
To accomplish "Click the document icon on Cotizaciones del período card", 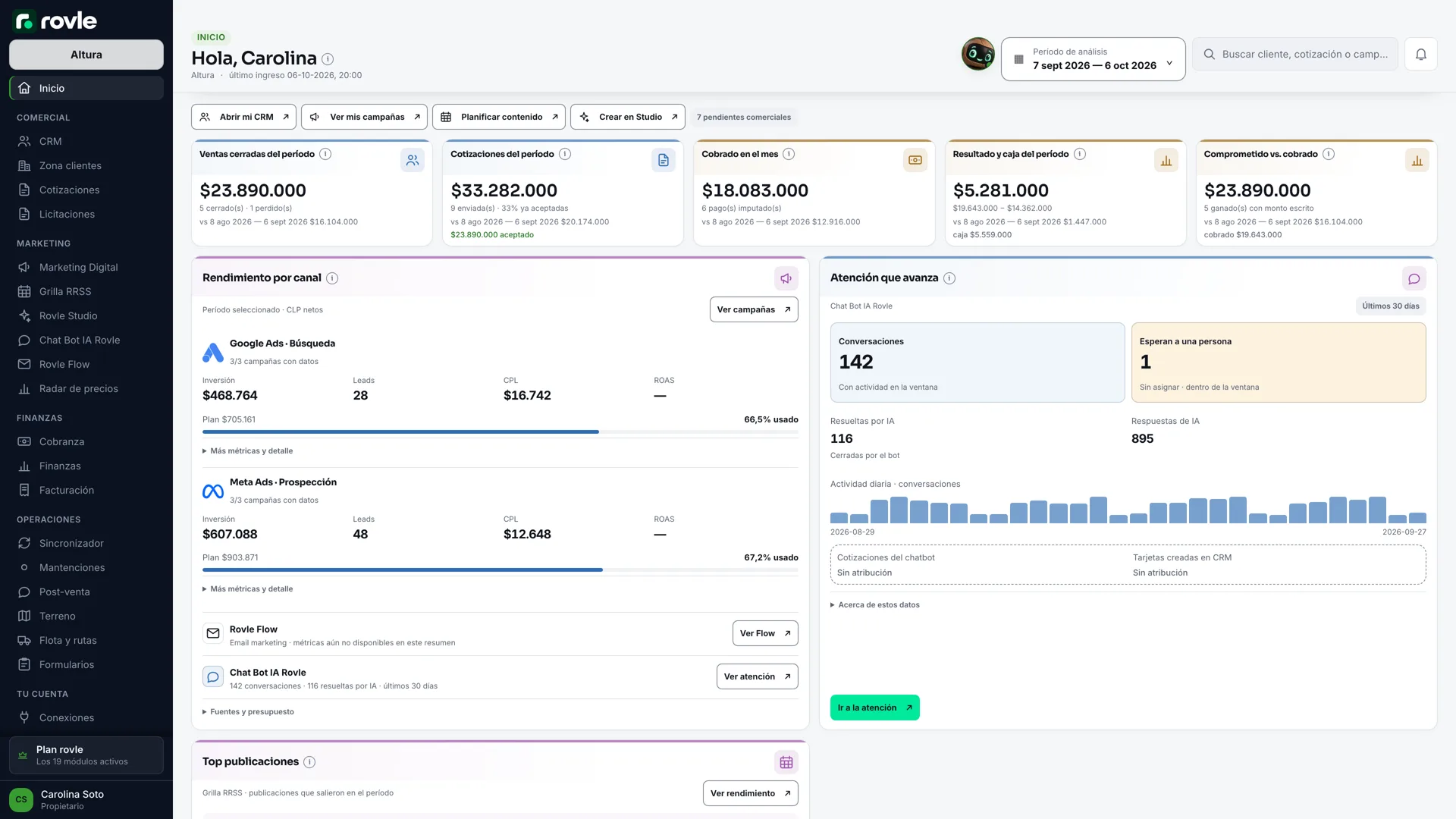I will click(664, 160).
